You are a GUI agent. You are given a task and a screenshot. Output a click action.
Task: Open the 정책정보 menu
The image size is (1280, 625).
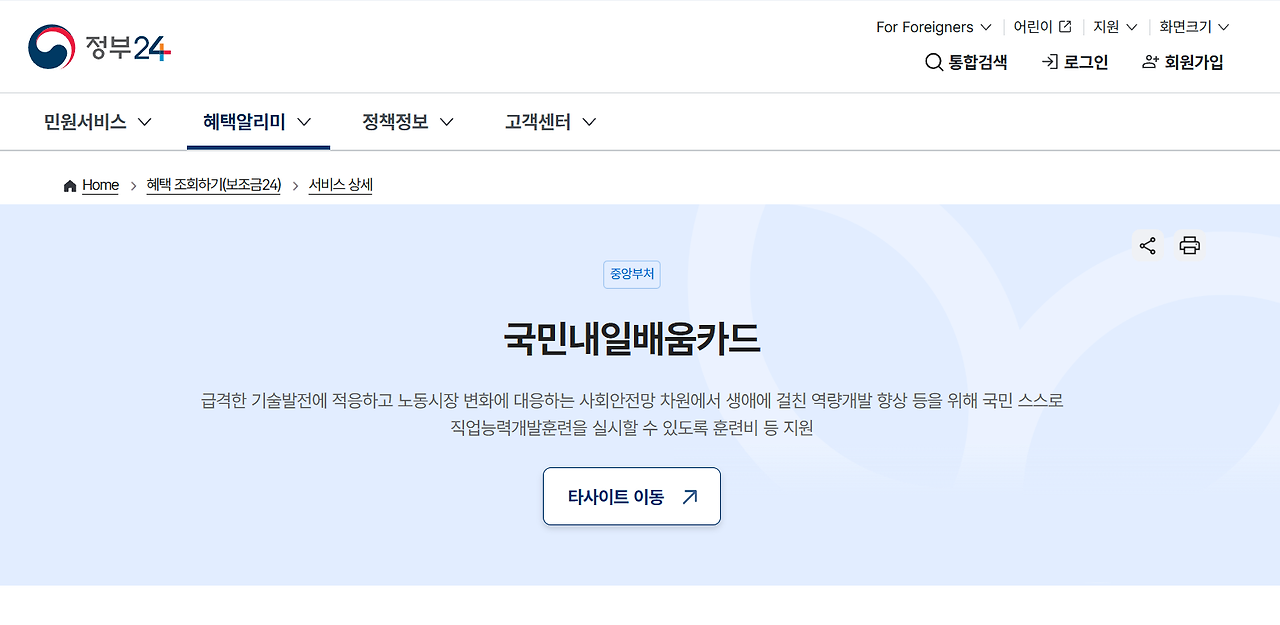(408, 122)
